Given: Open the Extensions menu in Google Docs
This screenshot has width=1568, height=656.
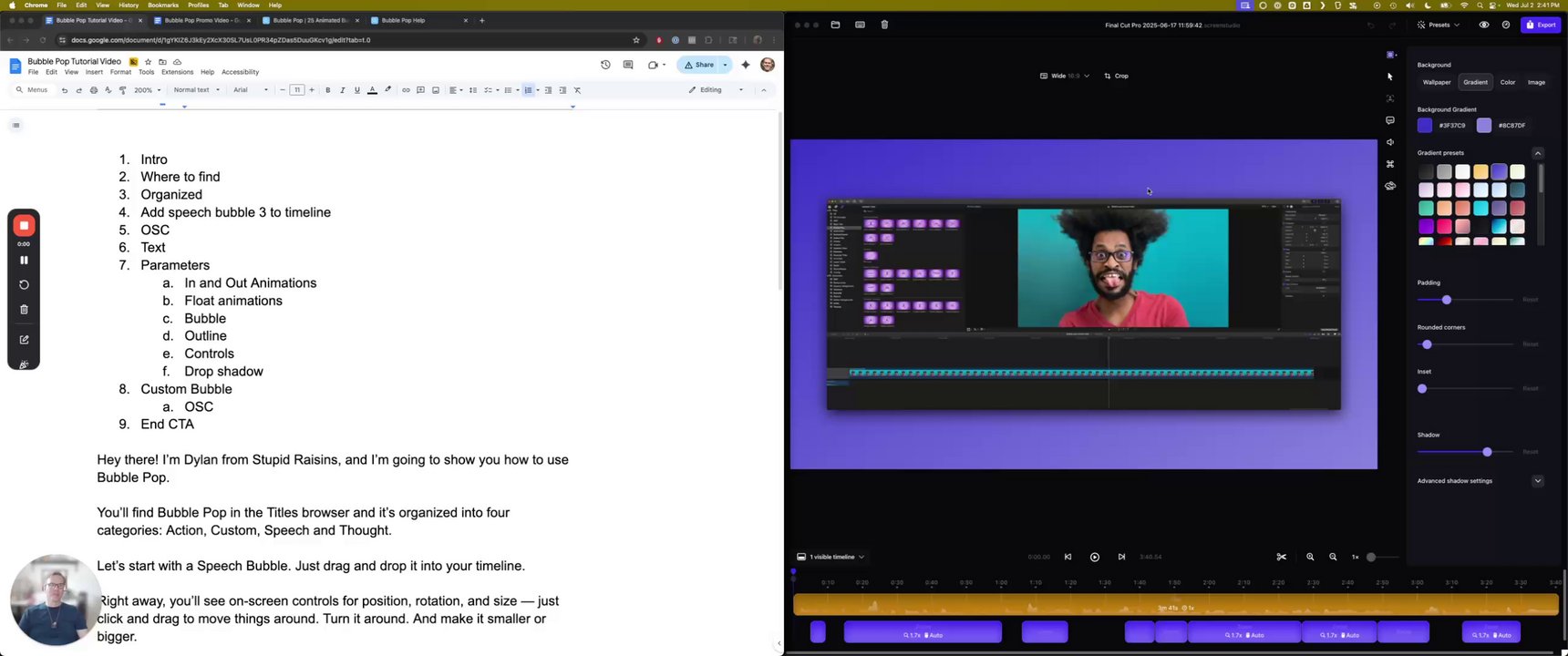Looking at the screenshot, I should [177, 72].
